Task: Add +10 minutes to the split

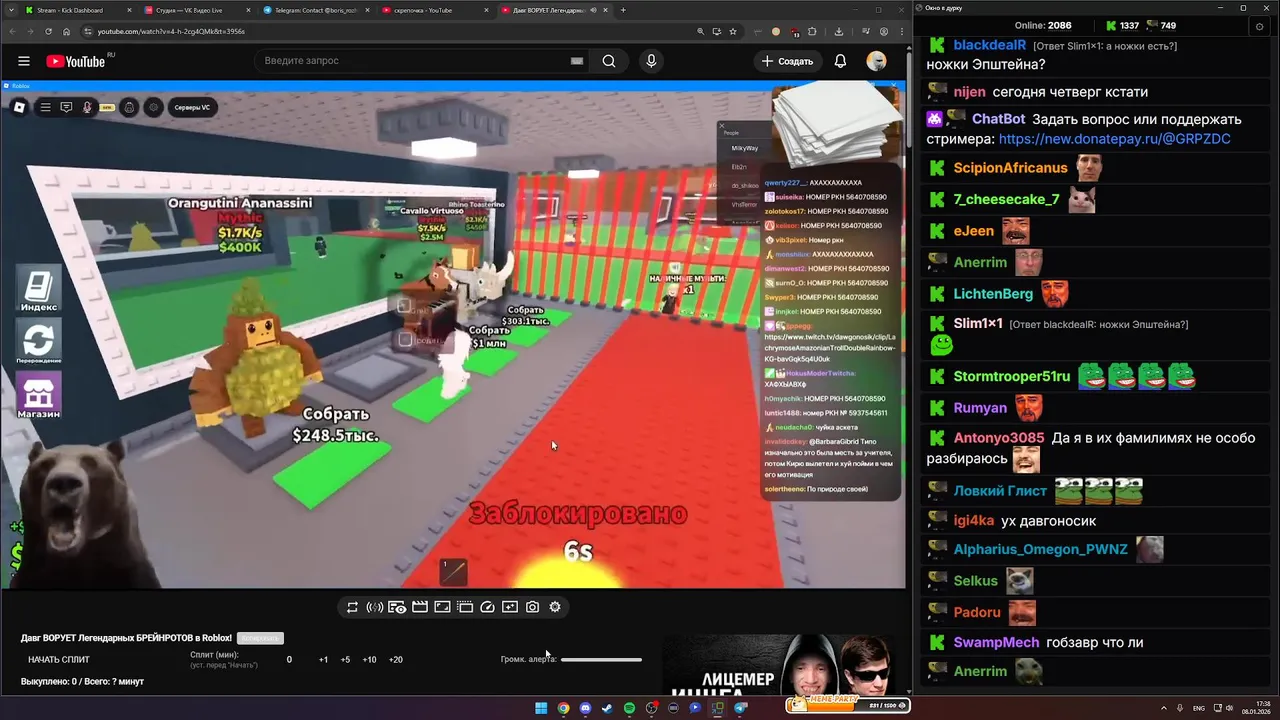Action: tap(369, 660)
